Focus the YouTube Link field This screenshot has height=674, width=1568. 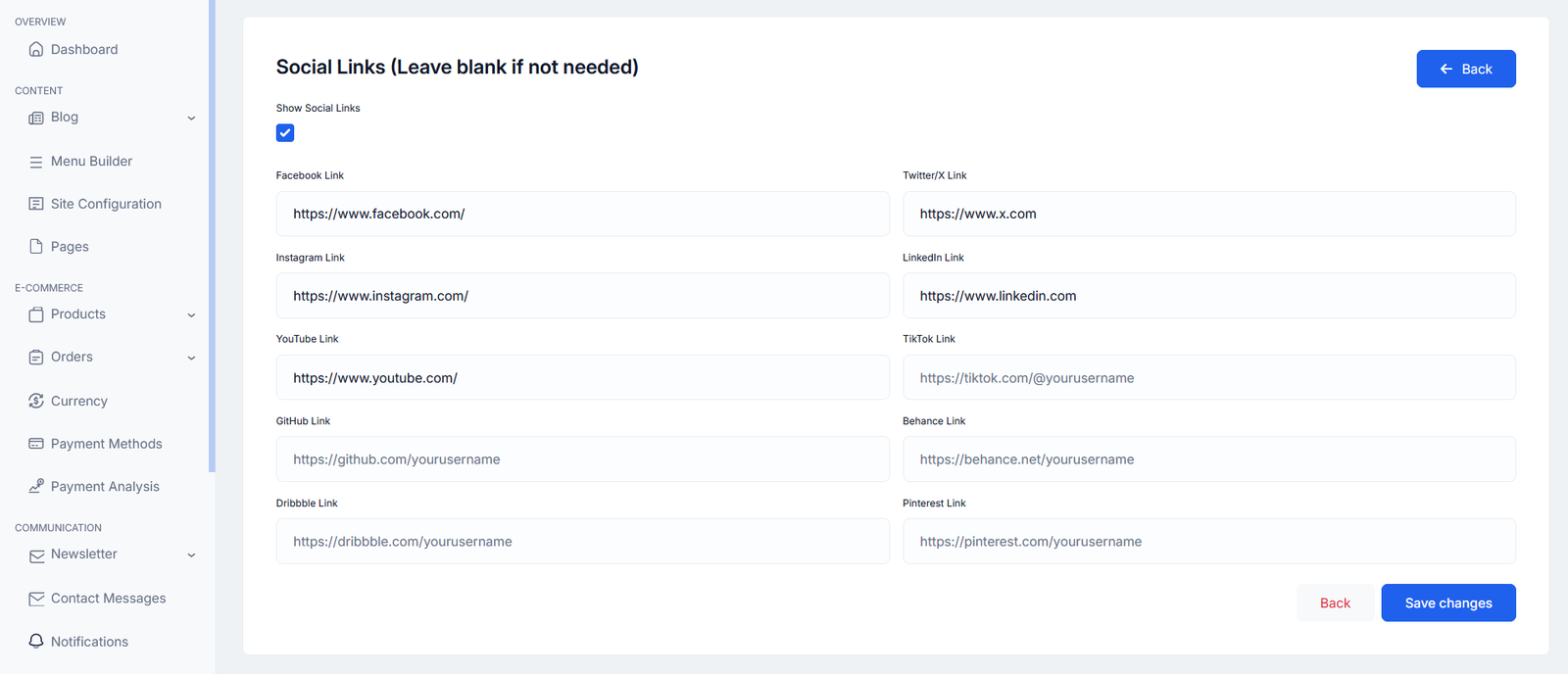coord(582,377)
